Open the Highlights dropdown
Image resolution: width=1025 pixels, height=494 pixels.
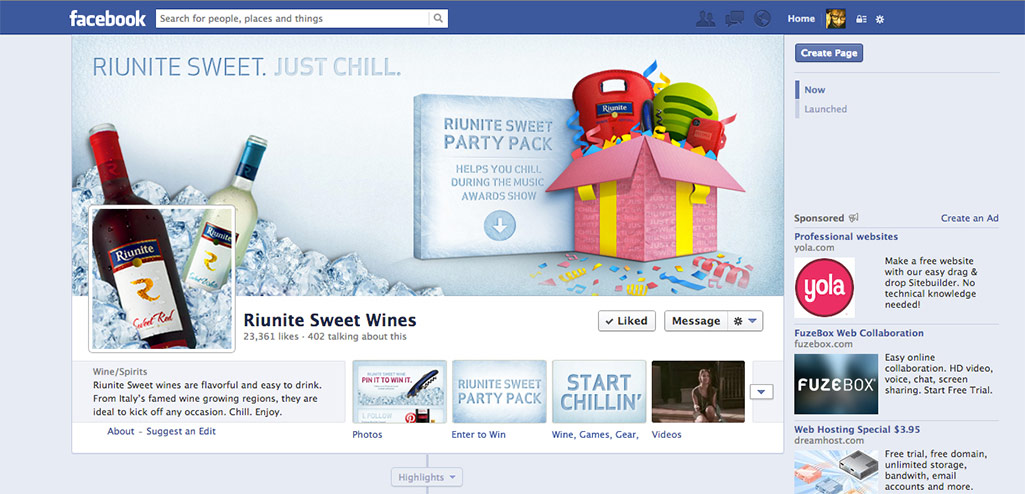[x=427, y=477]
